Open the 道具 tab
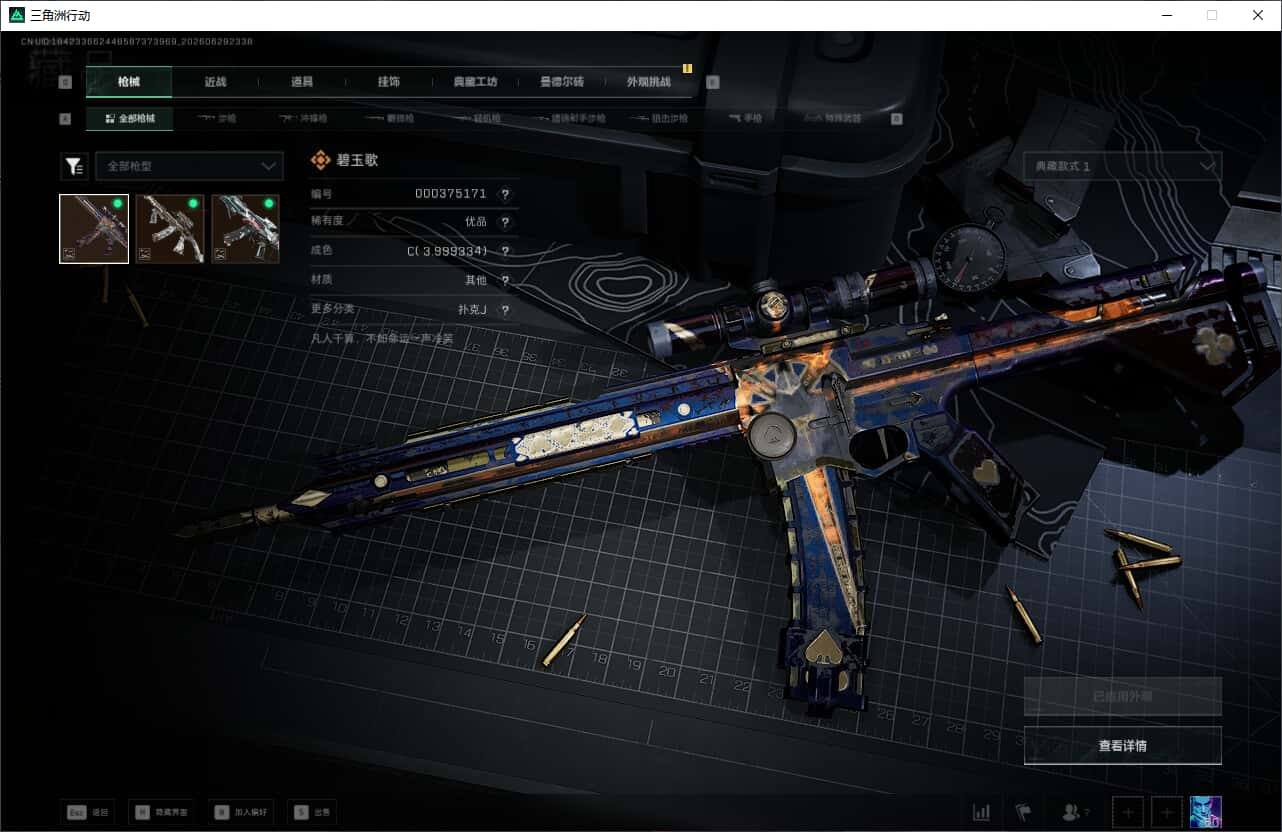Viewport: 1282px width, 832px height. (x=302, y=82)
